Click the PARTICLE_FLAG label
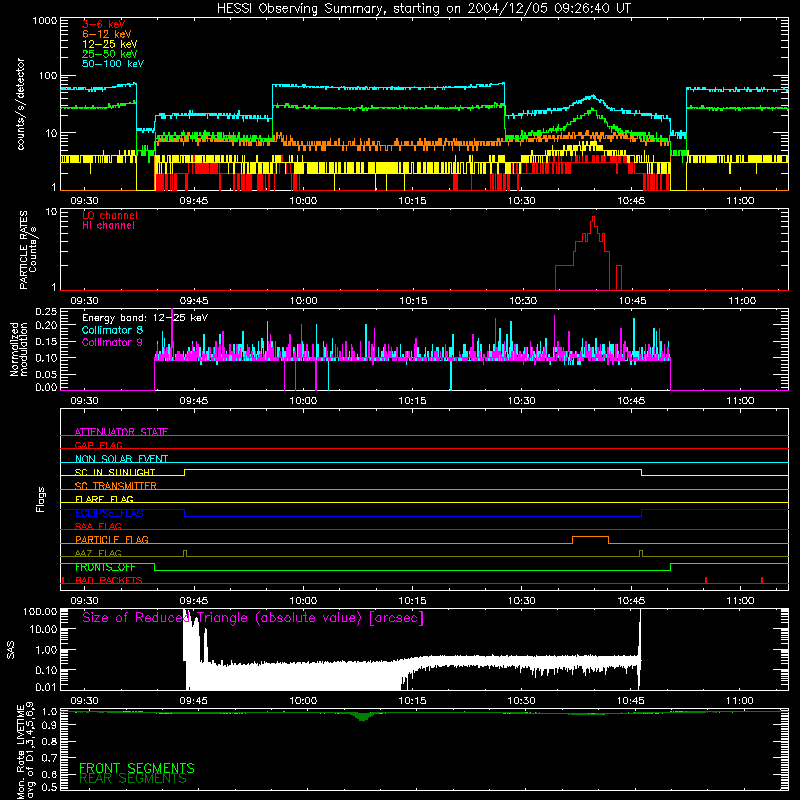Screen dimensions: 800x800 (x=112, y=539)
